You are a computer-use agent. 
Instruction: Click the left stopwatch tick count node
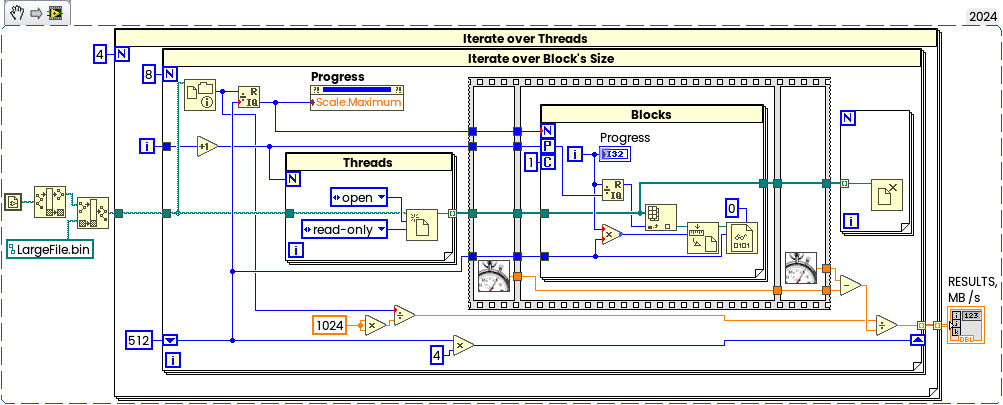(493, 276)
